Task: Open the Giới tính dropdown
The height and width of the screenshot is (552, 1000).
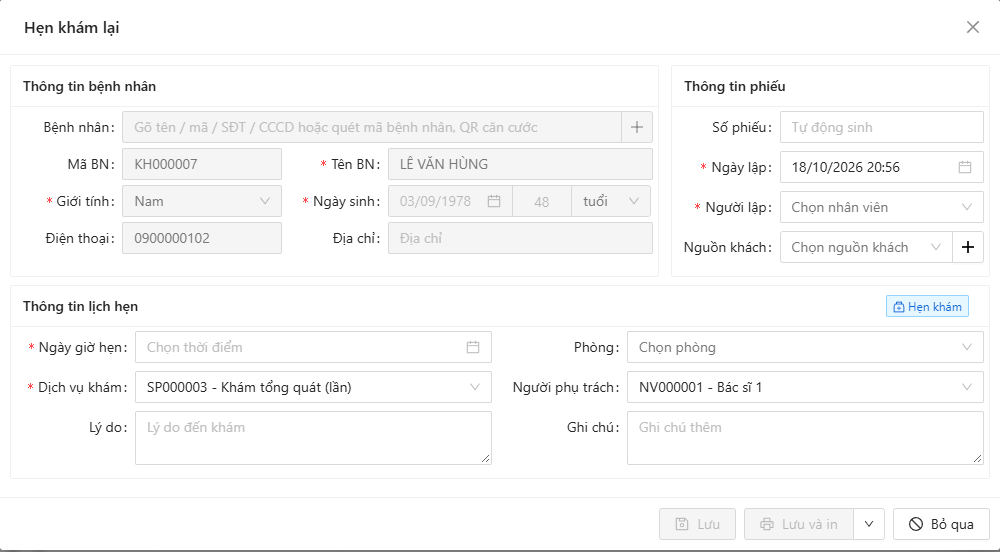Action: 202,201
